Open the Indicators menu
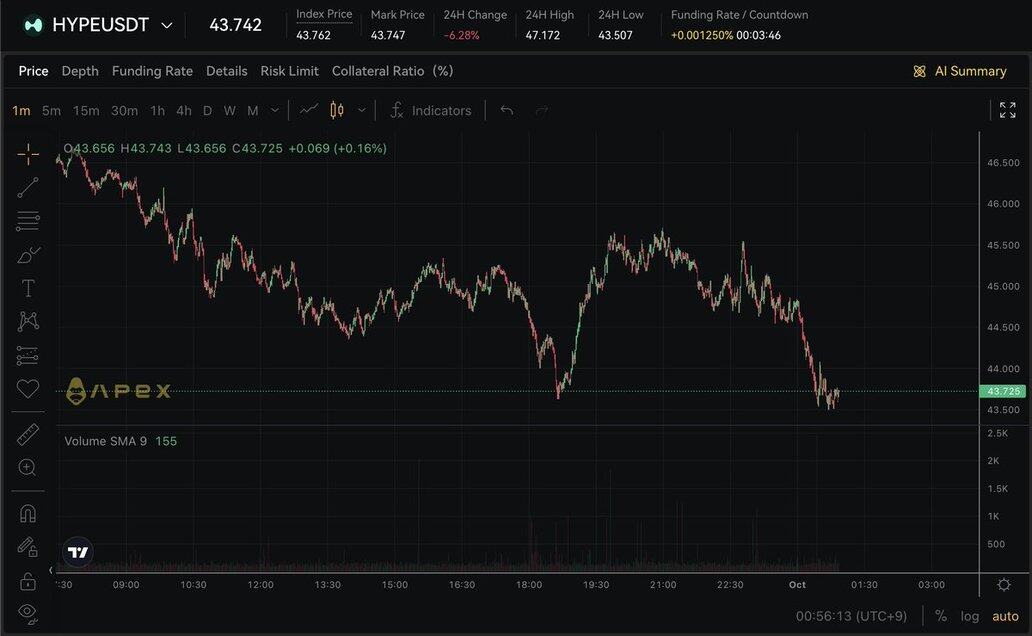Image resolution: width=1032 pixels, height=636 pixels. point(431,110)
